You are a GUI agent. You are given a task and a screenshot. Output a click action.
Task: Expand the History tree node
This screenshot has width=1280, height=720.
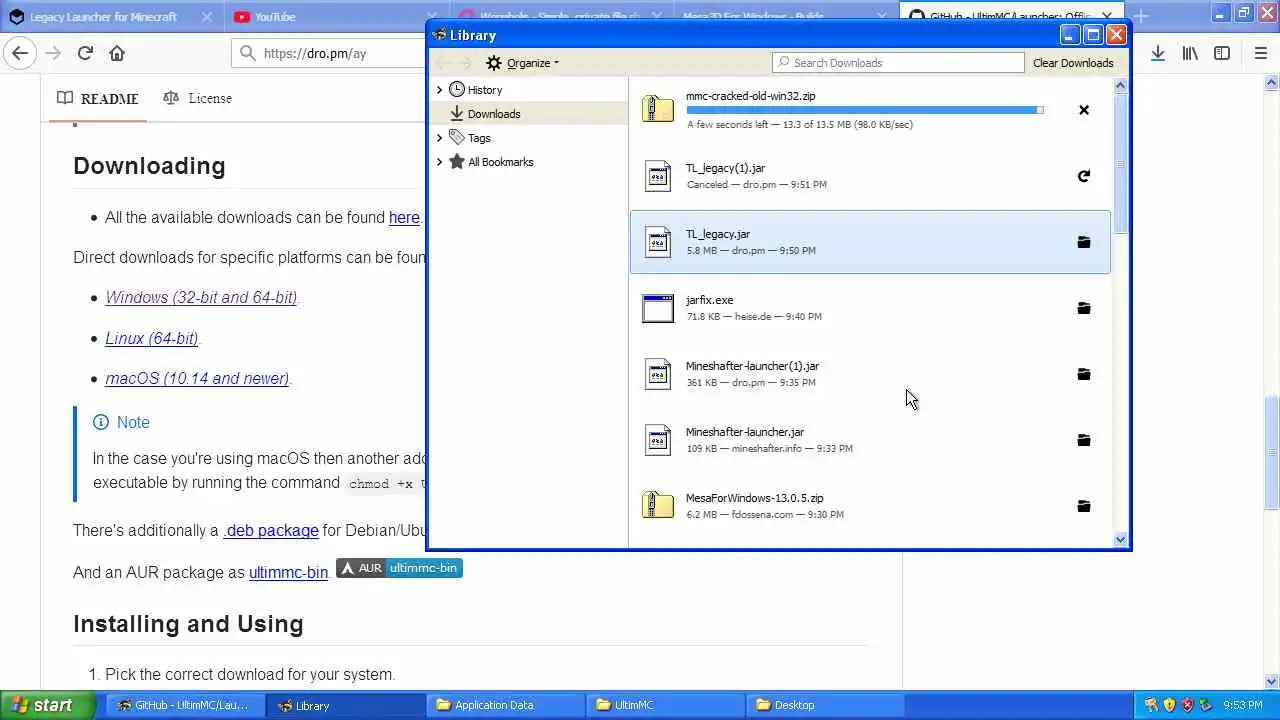pos(439,90)
